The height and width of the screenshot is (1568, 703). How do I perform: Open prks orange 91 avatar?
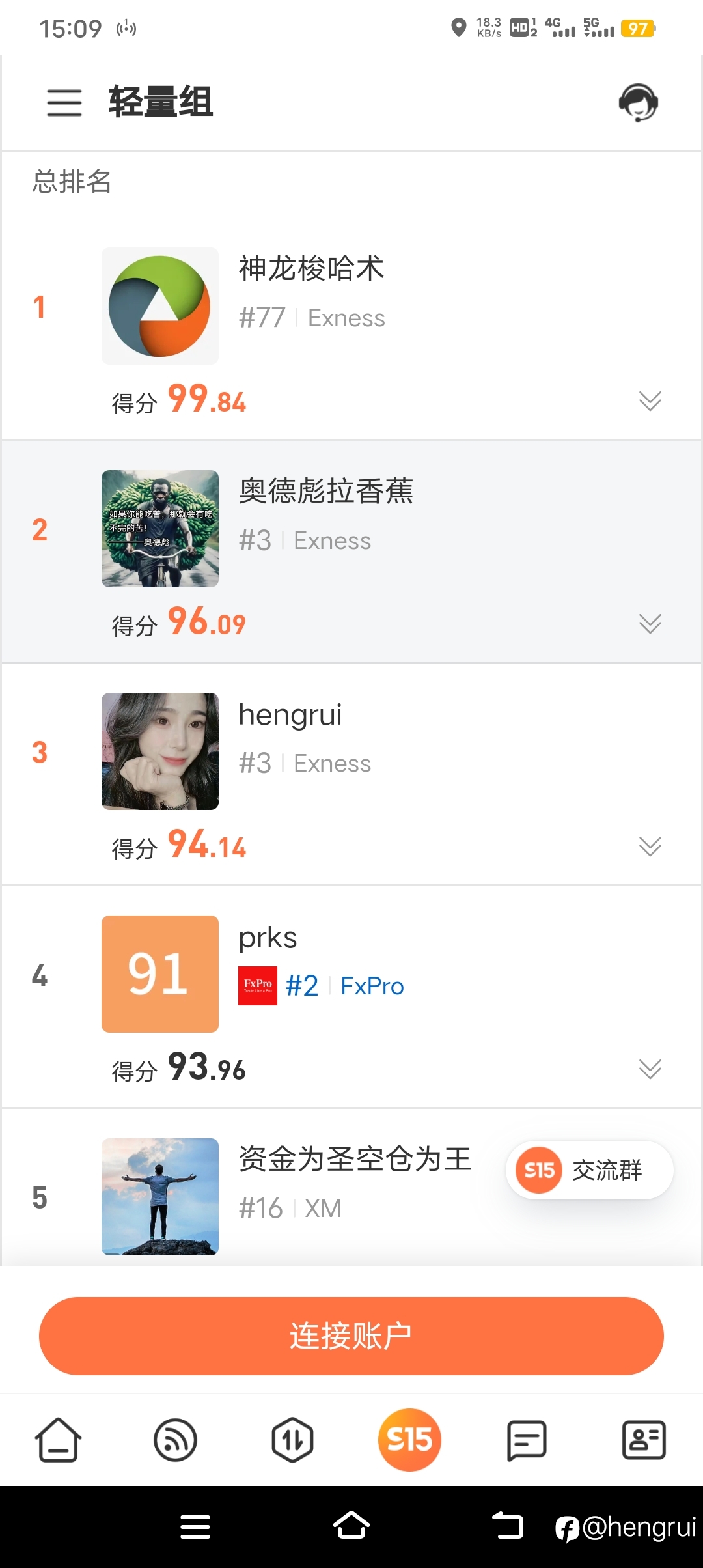pyautogui.click(x=160, y=974)
